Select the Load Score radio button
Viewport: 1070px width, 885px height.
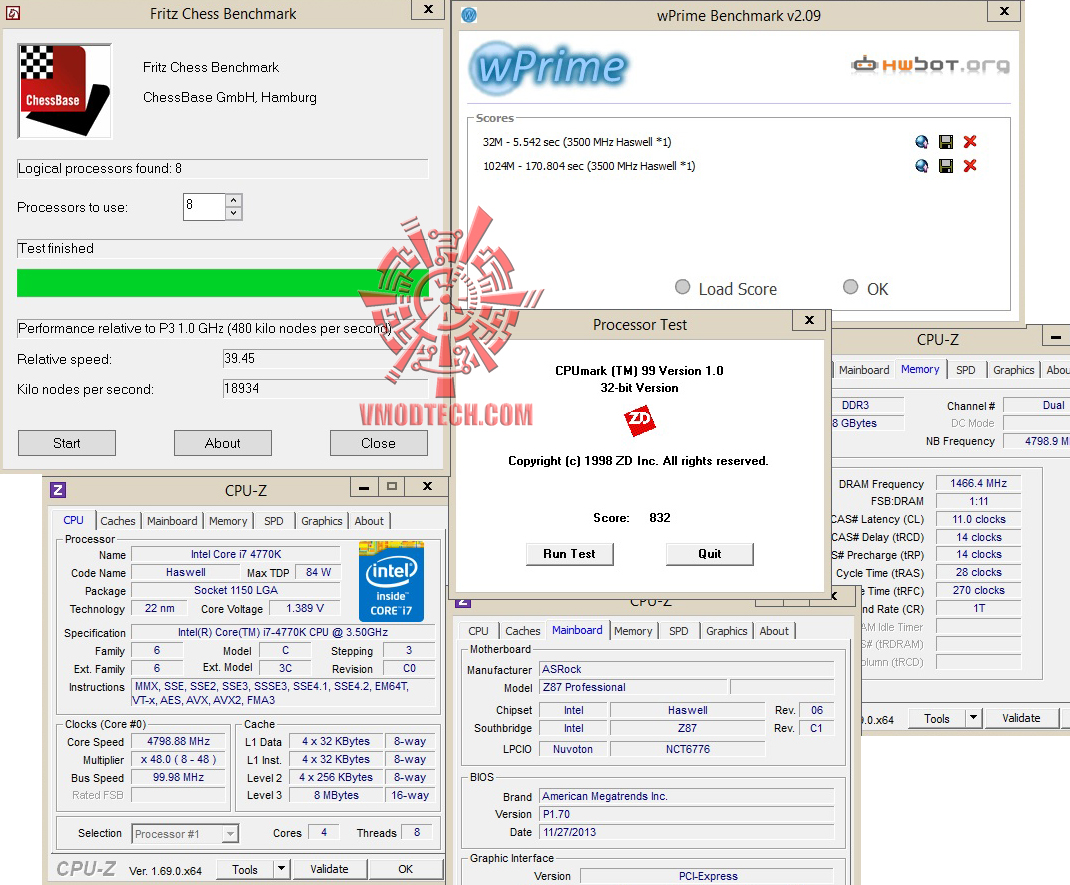(x=682, y=287)
